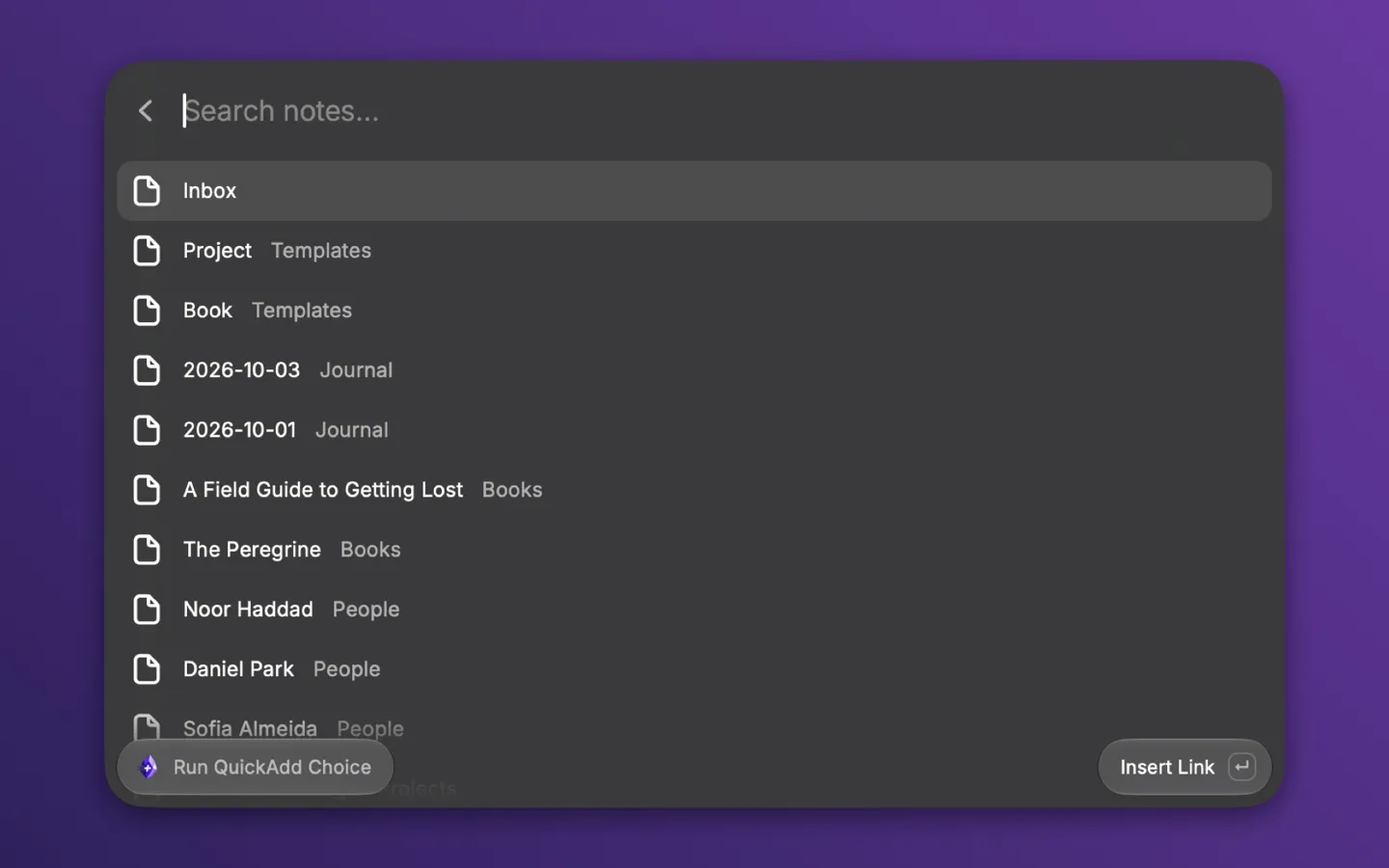This screenshot has width=1389, height=868.
Task: Focus the Search notes field
Action: 723,111
